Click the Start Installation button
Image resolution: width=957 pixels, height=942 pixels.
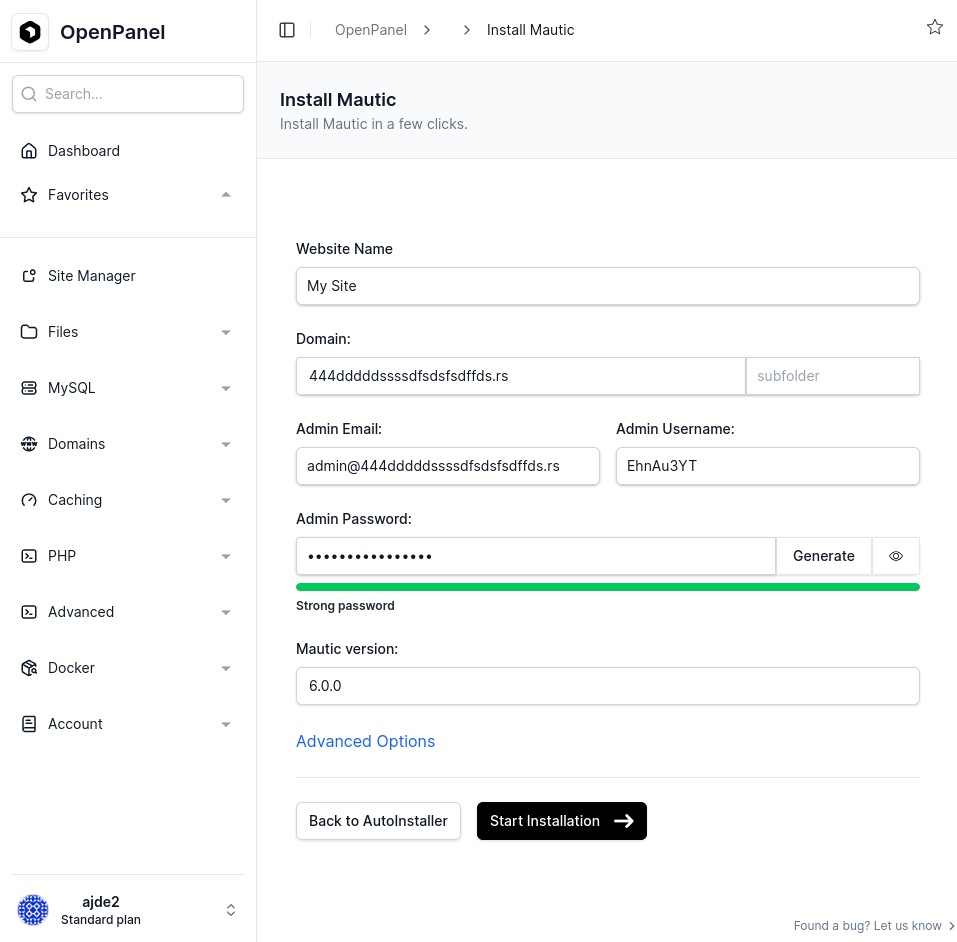pos(562,821)
